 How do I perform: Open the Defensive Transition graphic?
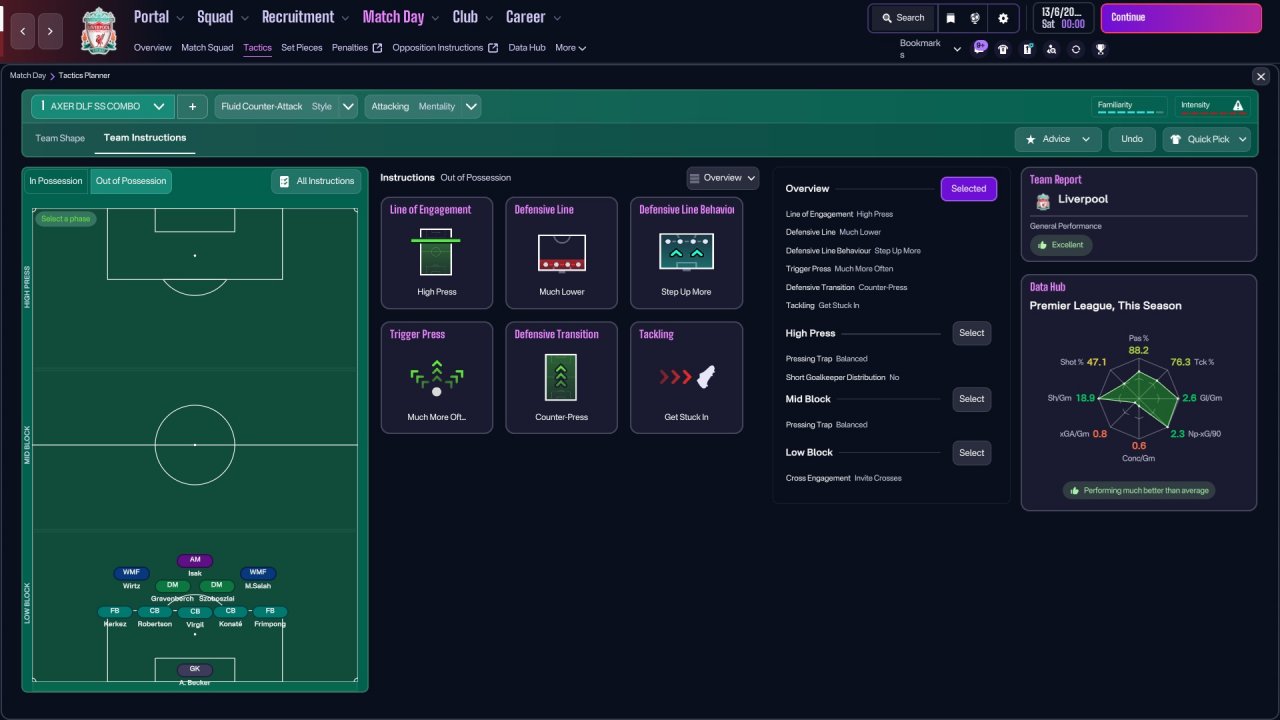[561, 377]
